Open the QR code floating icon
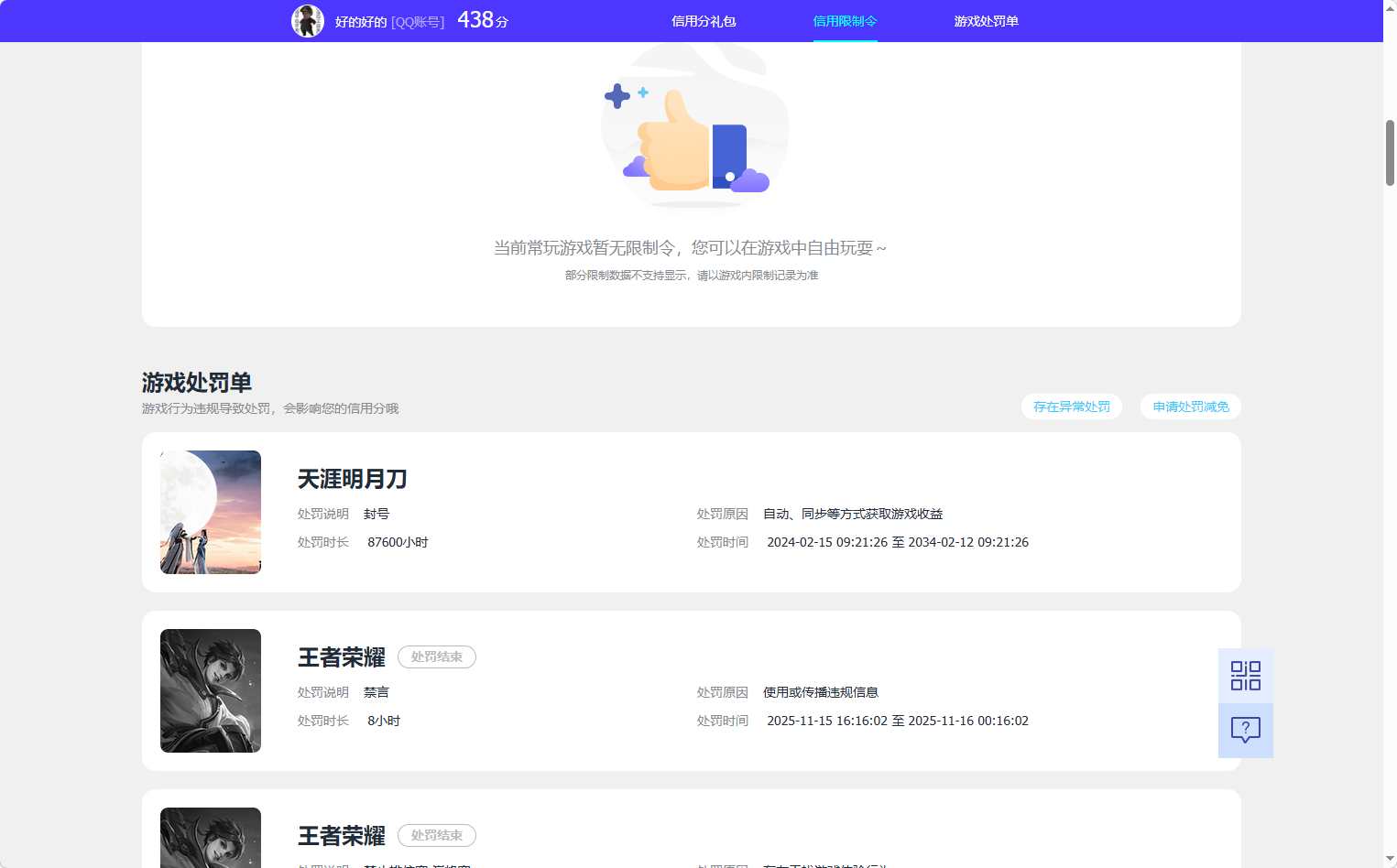 (x=1245, y=675)
